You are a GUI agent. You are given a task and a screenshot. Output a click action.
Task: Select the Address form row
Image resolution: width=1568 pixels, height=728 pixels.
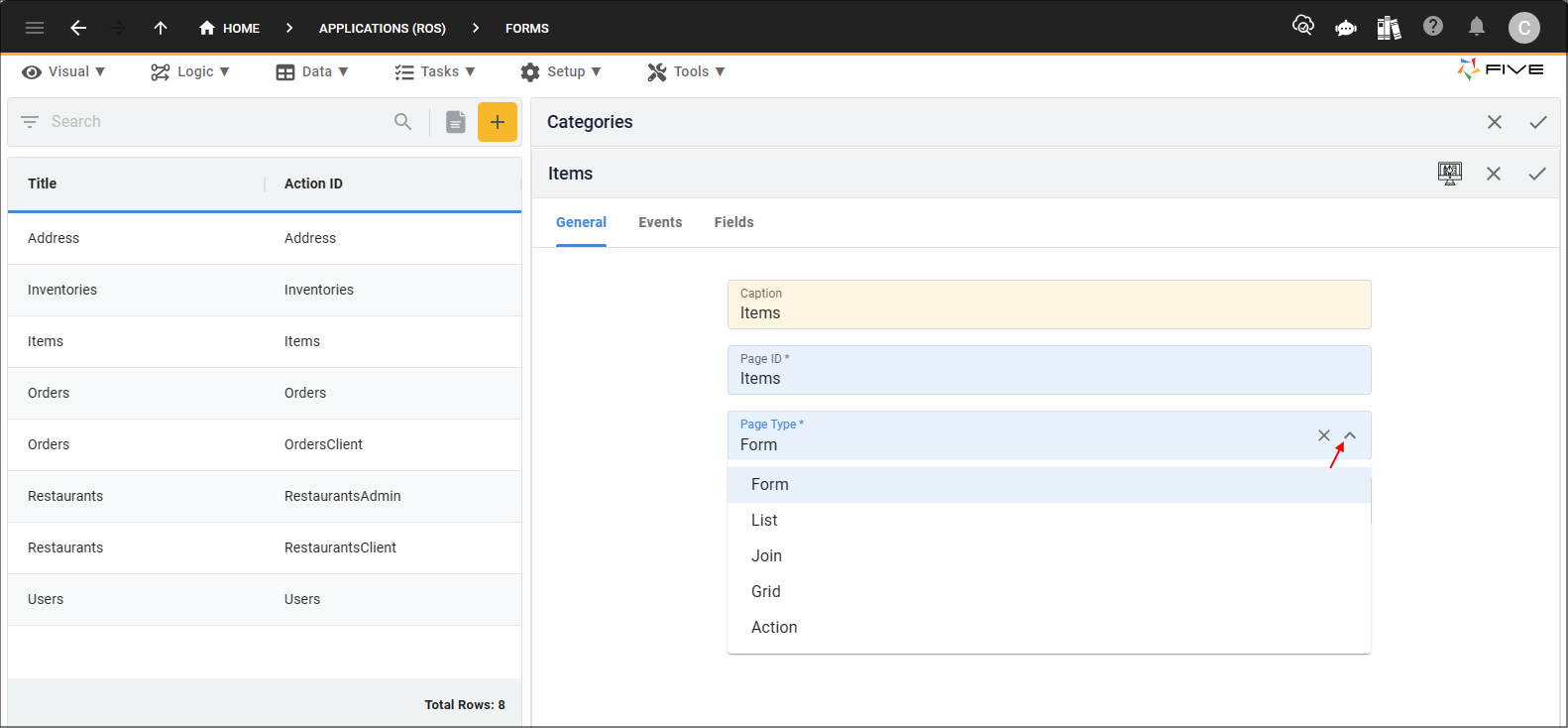point(265,238)
